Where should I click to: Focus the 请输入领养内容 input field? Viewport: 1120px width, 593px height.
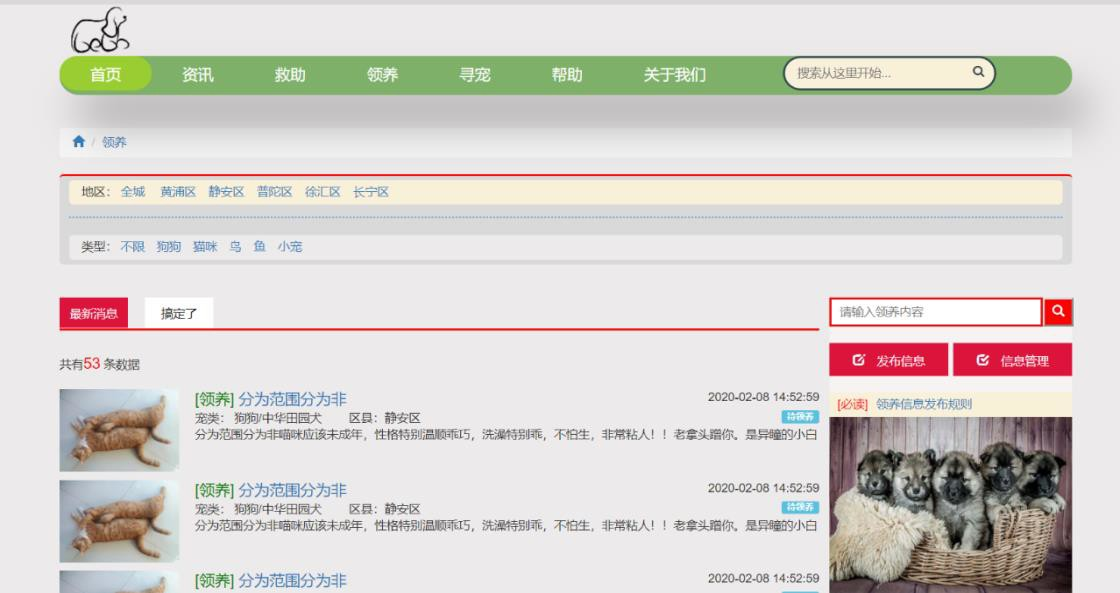coord(936,312)
